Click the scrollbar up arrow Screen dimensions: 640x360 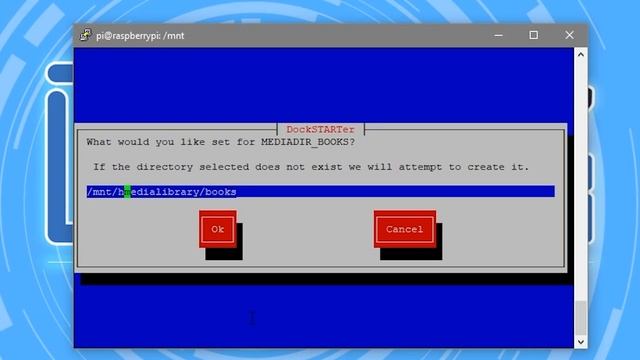[580, 55]
